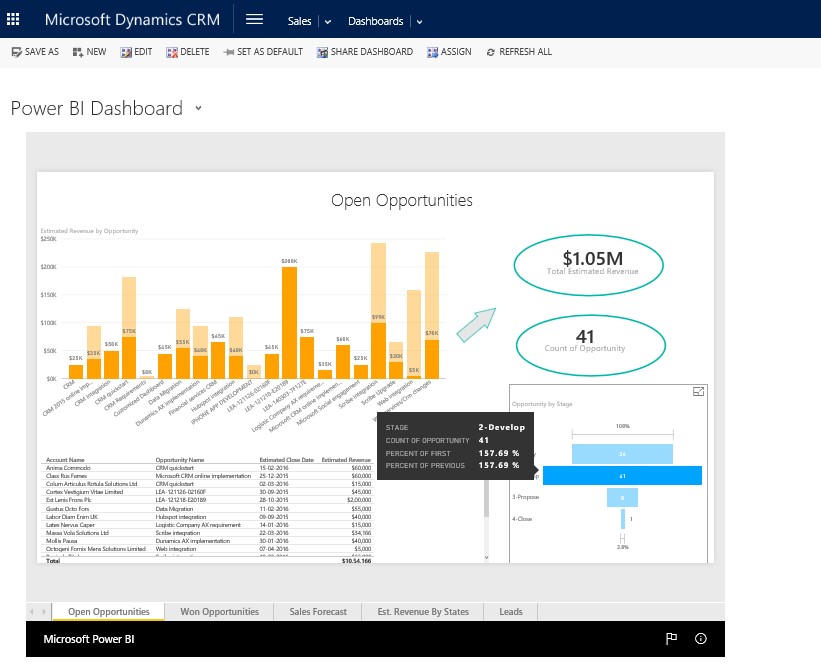Click the hamburger navigation menu icon
The width and height of the screenshot is (821, 668).
[x=254, y=20]
